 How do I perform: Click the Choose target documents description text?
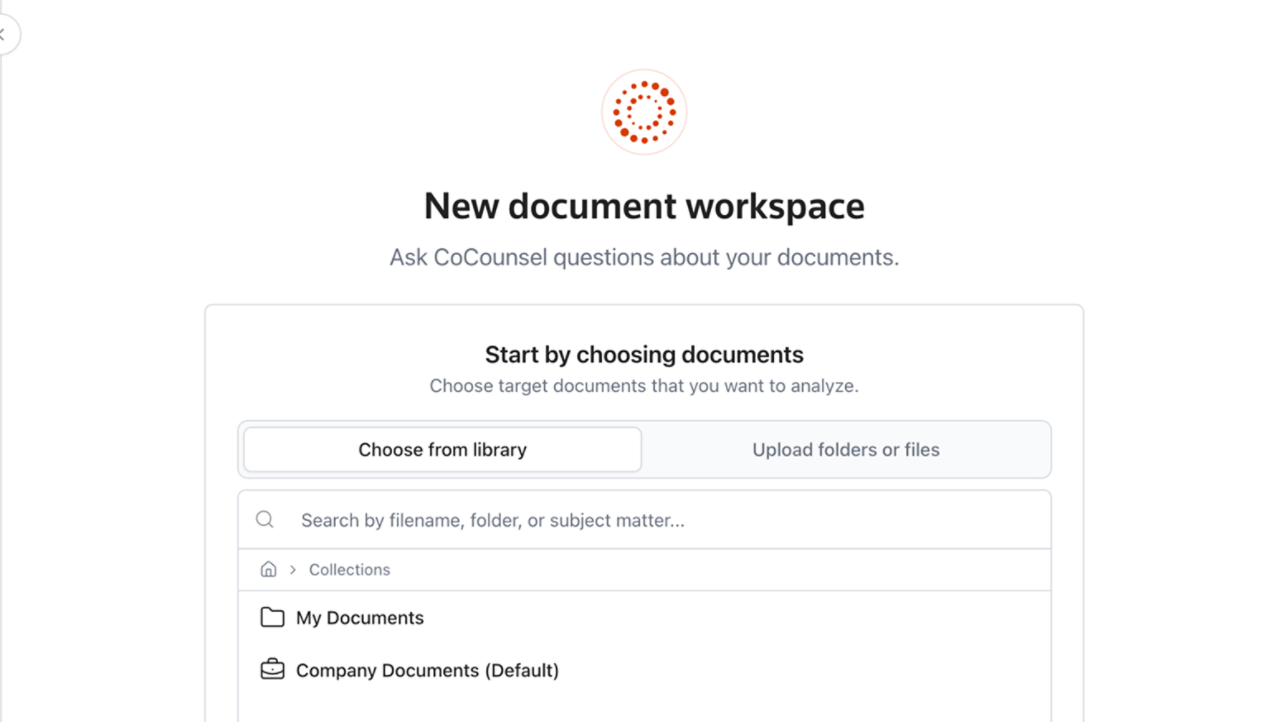644,386
